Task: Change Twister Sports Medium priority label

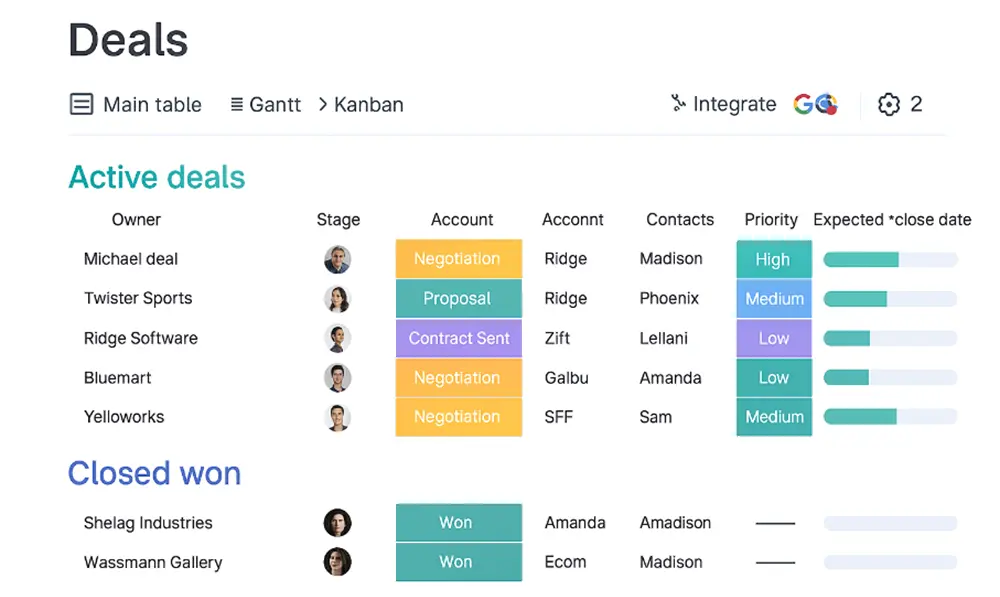Action: (x=774, y=298)
